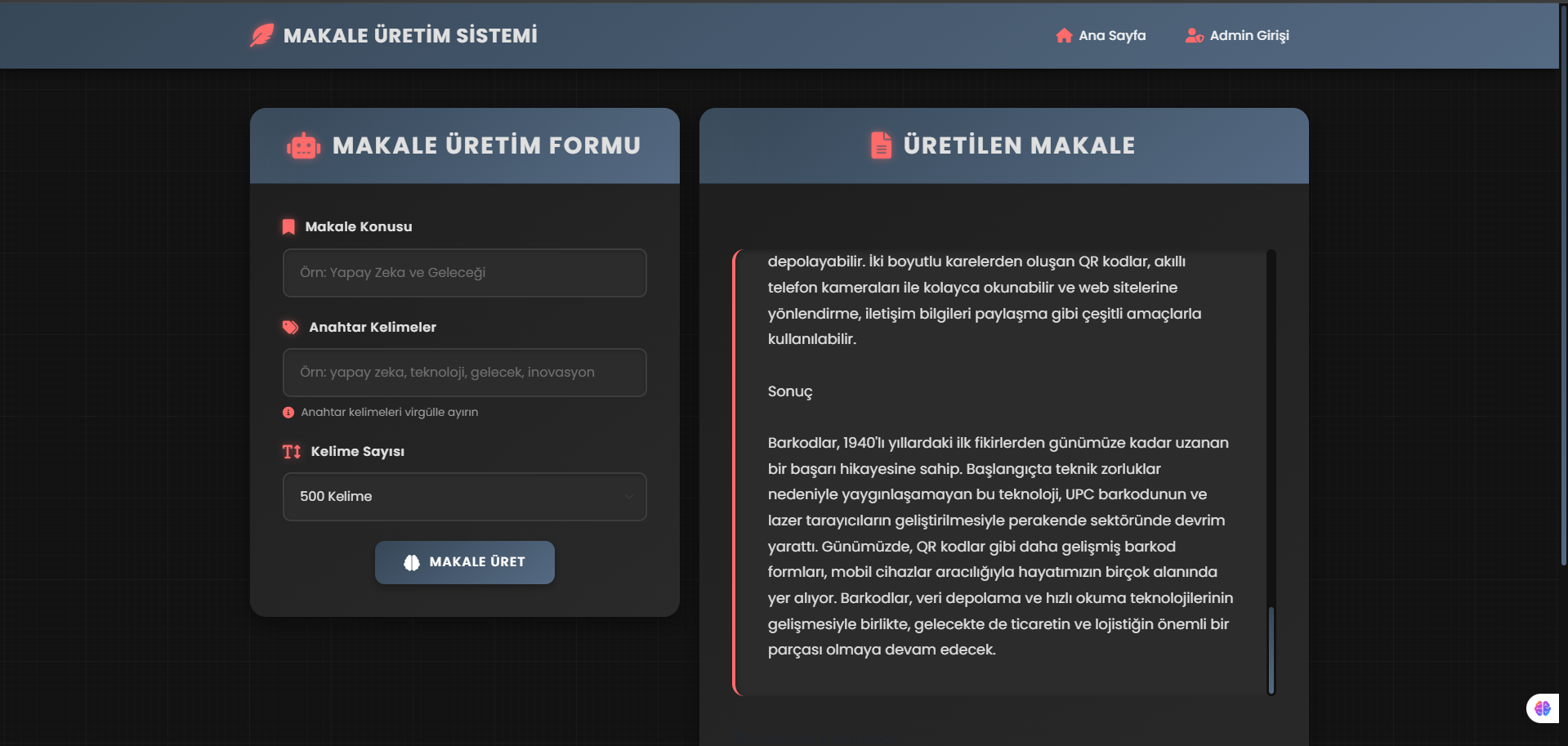Click the home icon beside Ana Sayfa

[x=1063, y=35]
